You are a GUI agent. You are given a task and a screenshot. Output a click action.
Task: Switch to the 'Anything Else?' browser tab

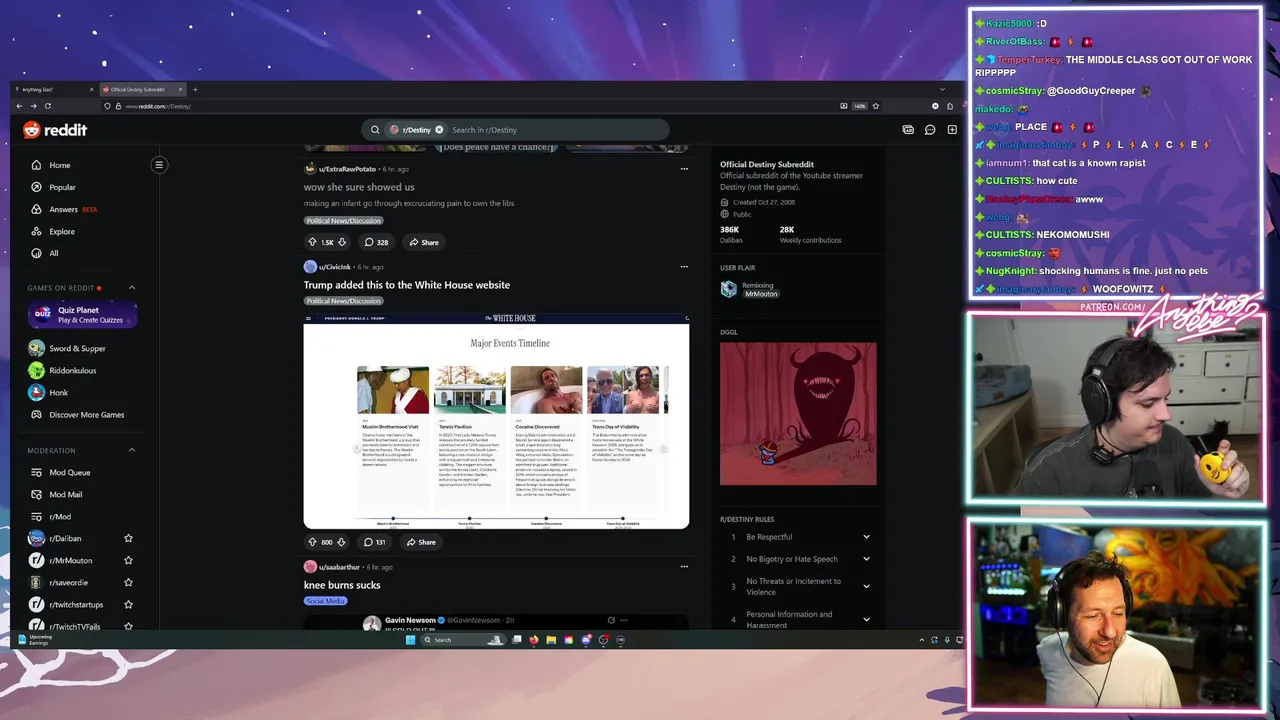click(52, 90)
